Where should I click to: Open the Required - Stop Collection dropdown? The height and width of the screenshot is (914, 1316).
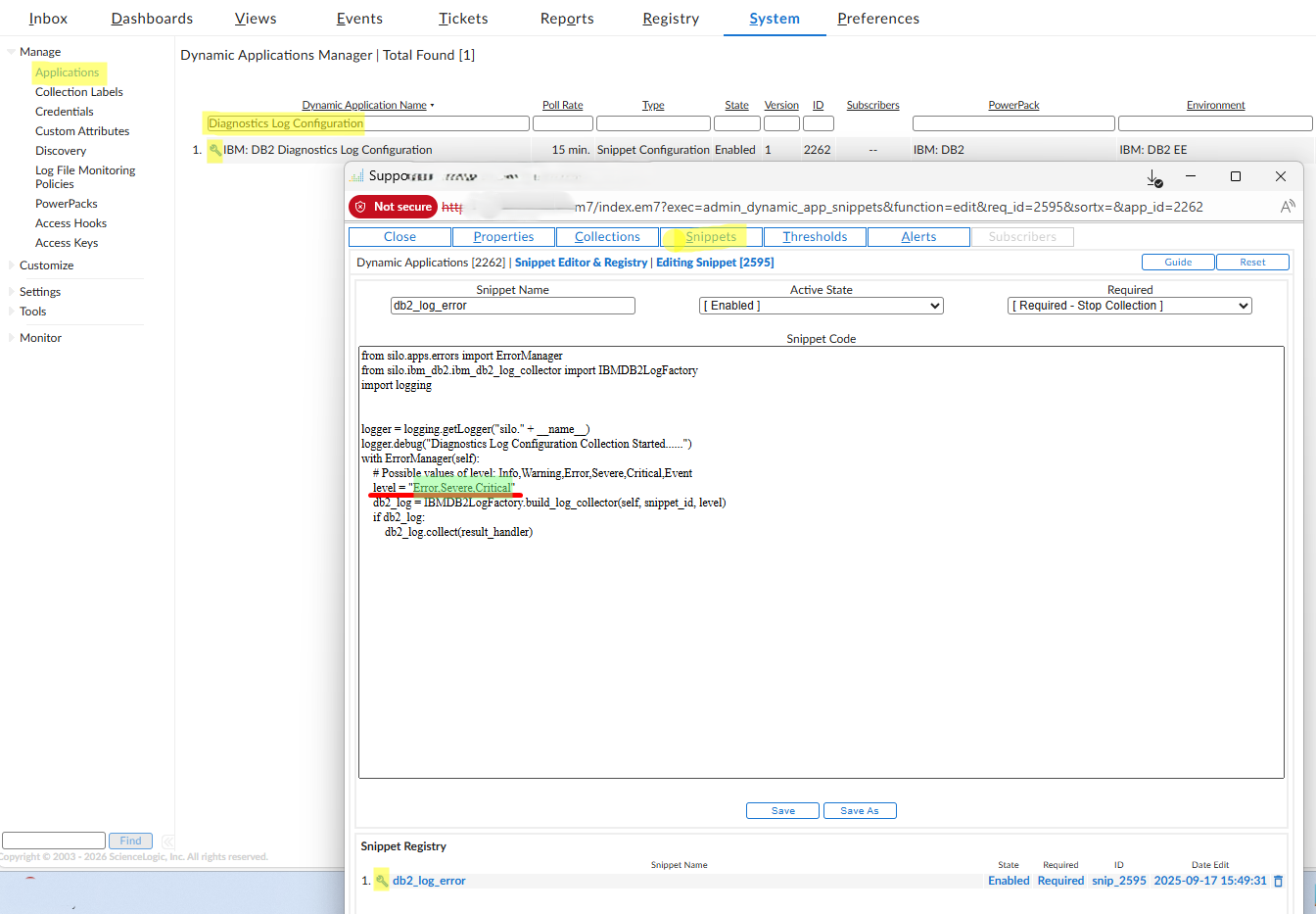tap(1130, 306)
